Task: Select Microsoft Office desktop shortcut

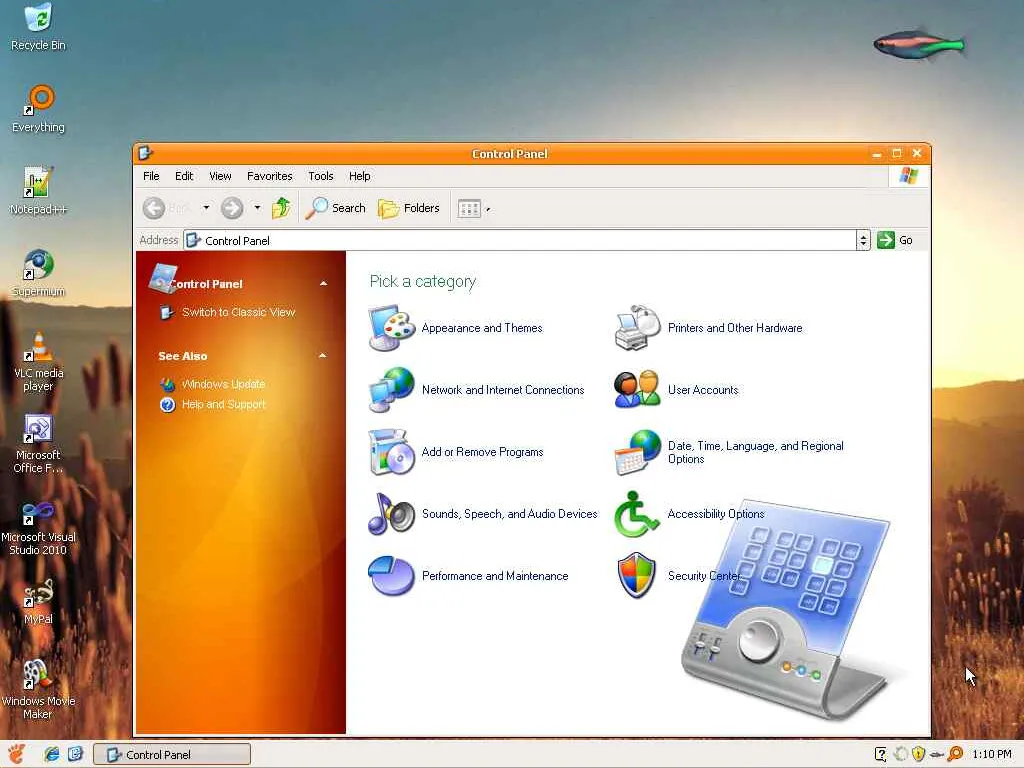Action: 38,443
